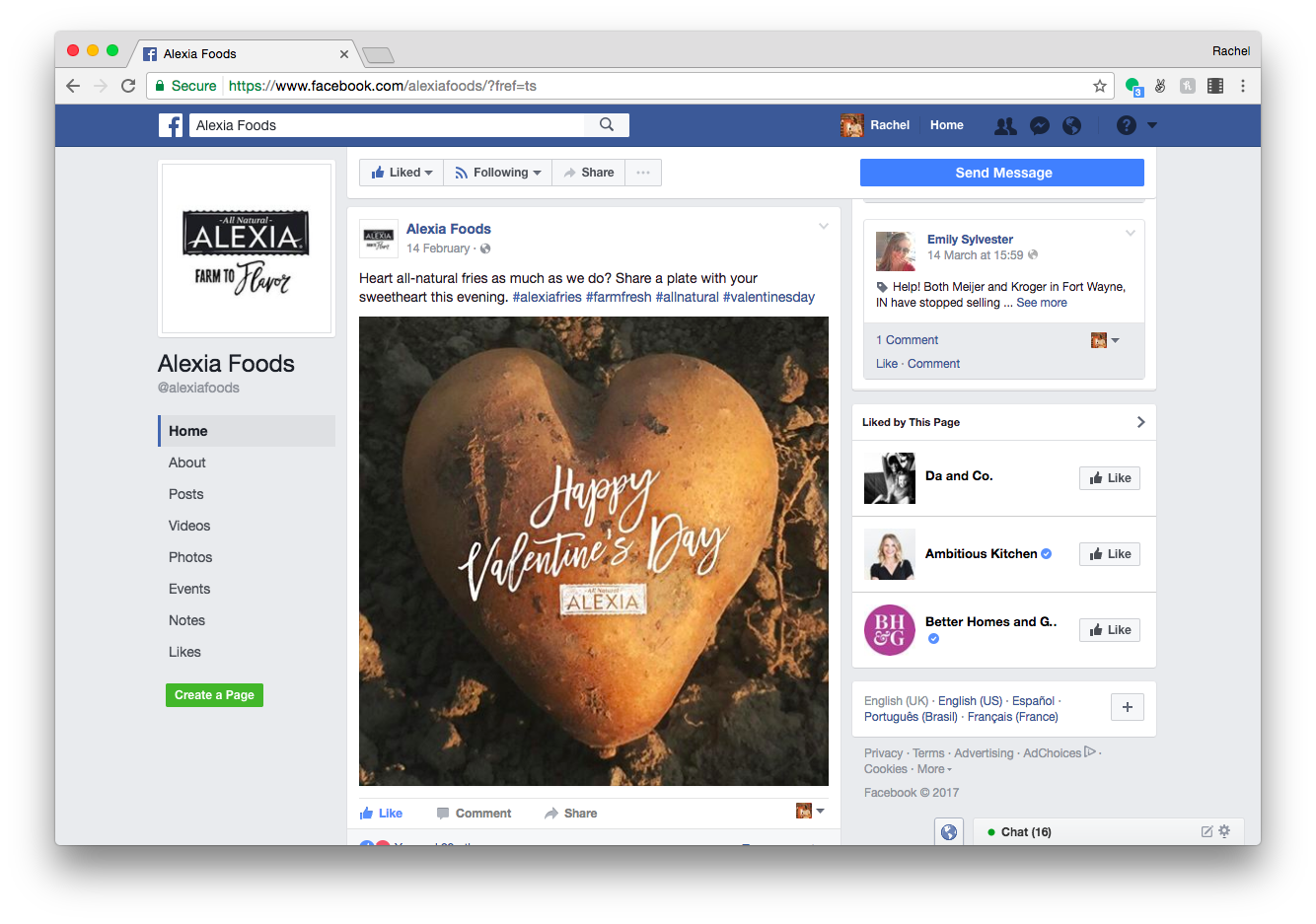
Task: Click the URL address bar
Action: (629, 86)
